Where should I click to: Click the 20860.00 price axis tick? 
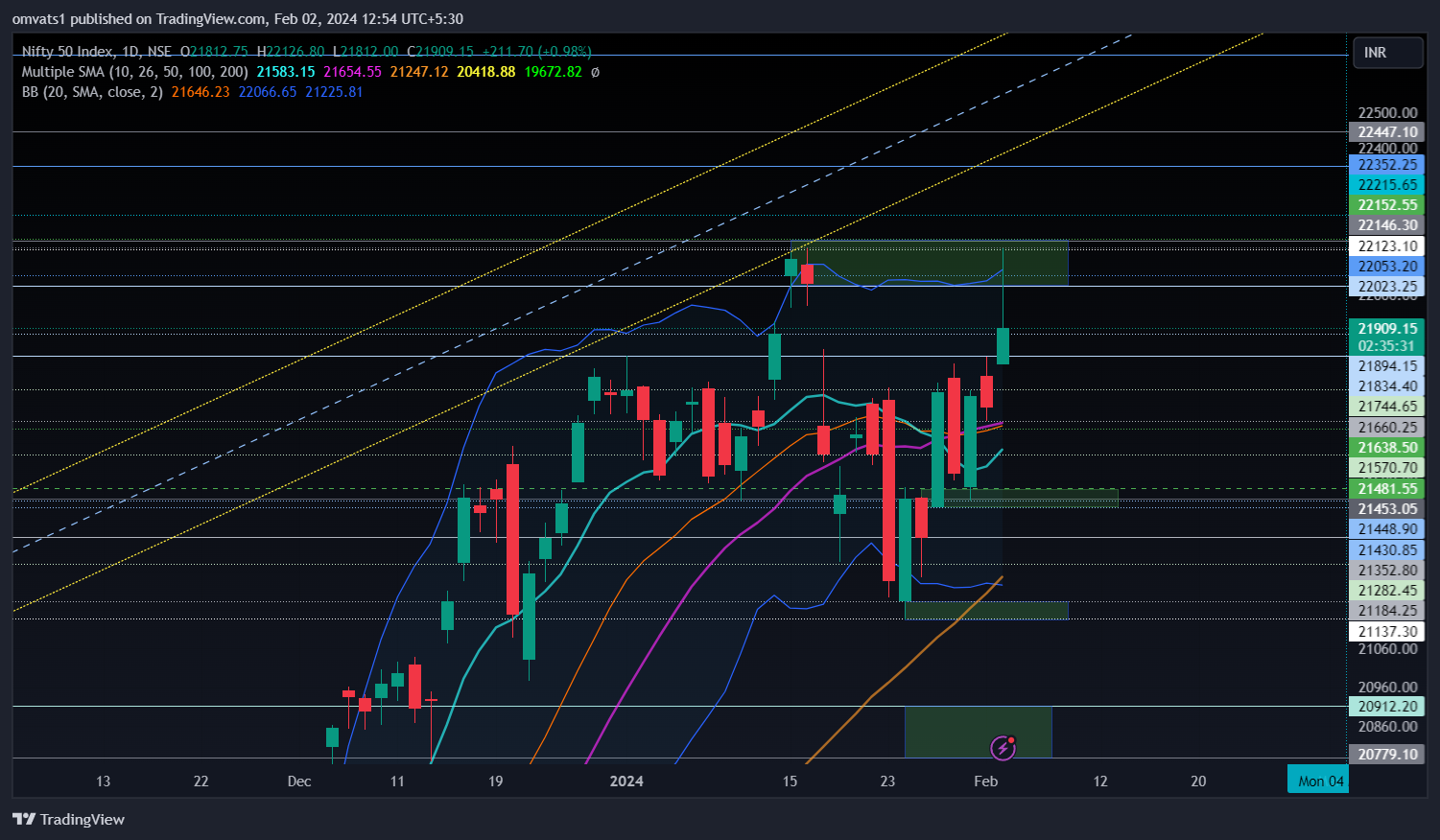pyautogui.click(x=1387, y=727)
